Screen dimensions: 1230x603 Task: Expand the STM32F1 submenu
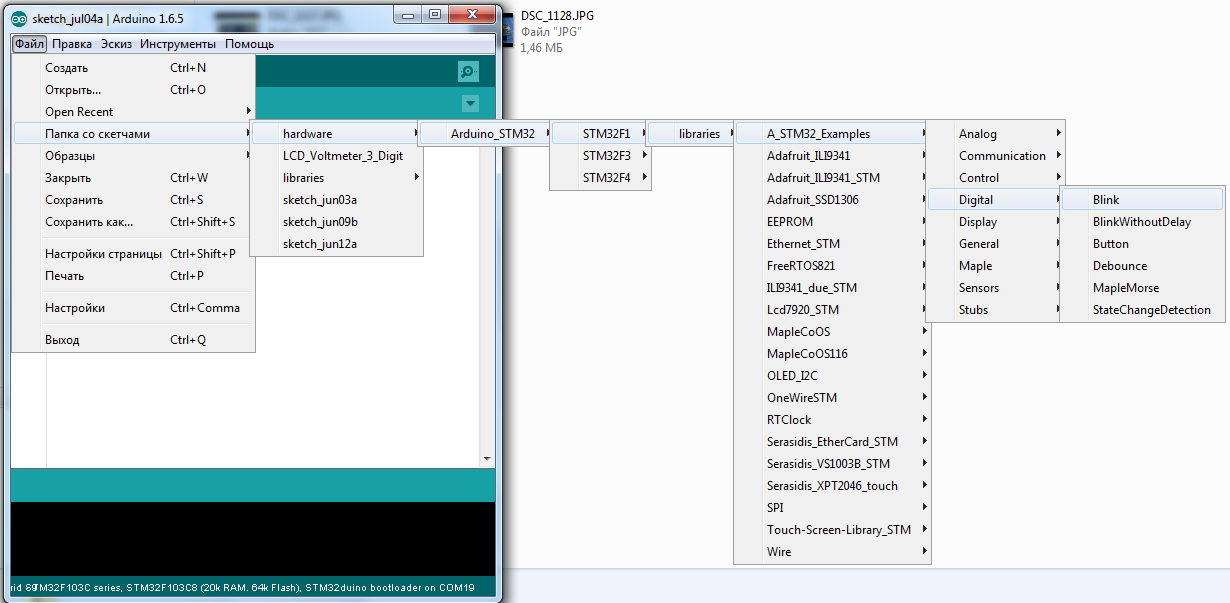coord(601,134)
